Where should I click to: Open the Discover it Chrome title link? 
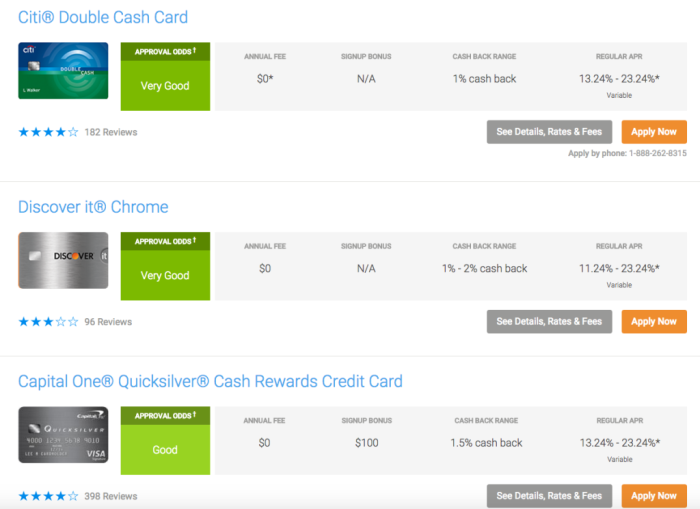(x=93, y=207)
